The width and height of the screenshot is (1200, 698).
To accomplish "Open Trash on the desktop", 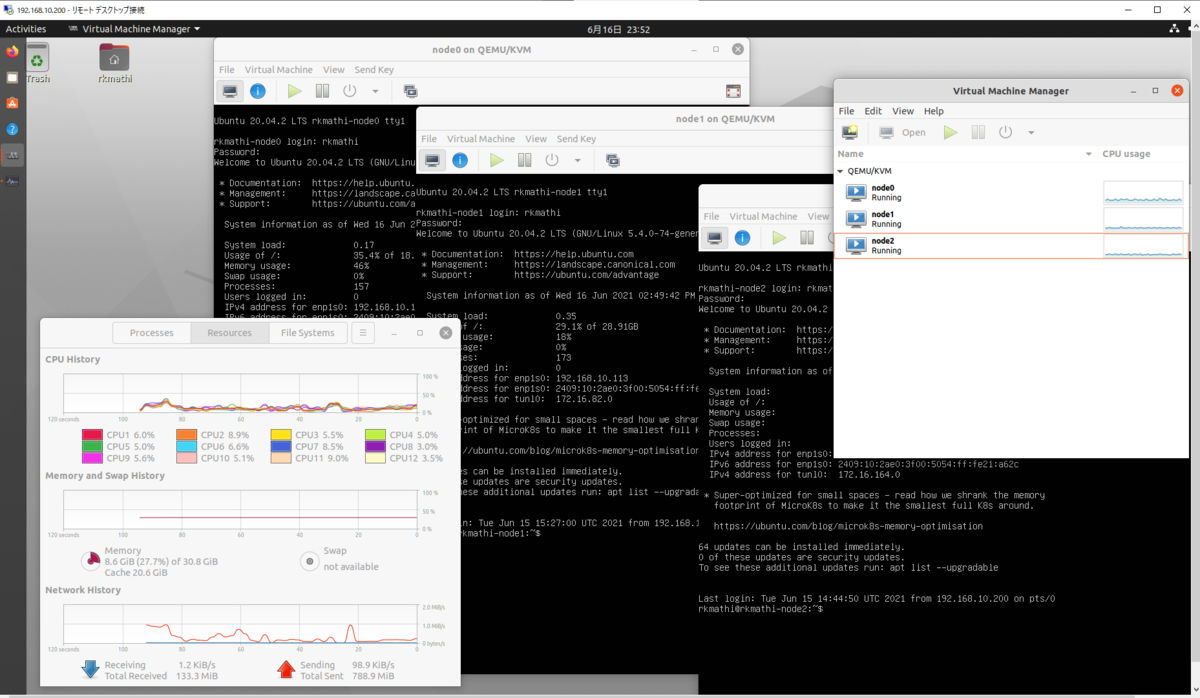I will pyautogui.click(x=38, y=63).
